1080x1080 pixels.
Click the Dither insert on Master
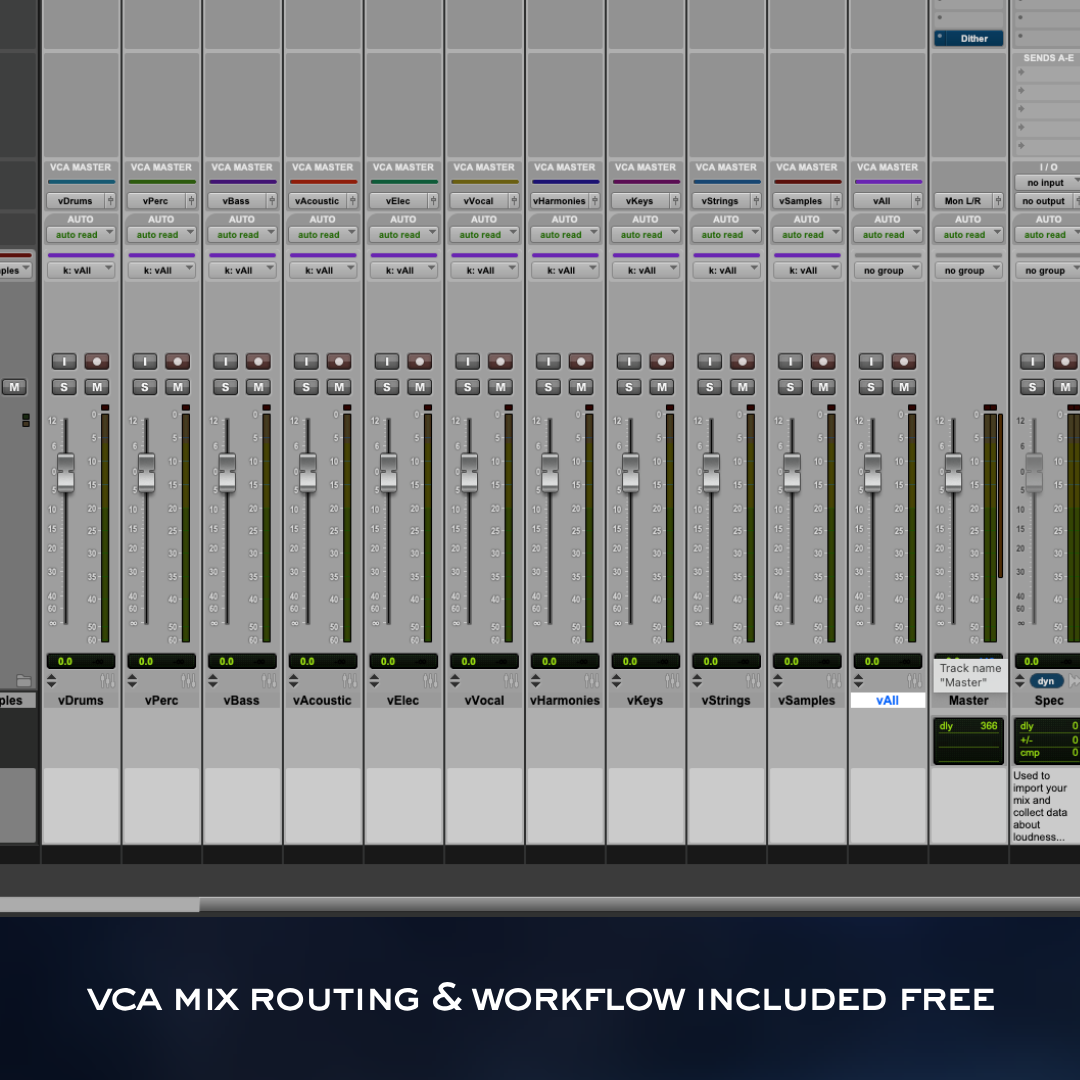pyautogui.click(x=968, y=39)
